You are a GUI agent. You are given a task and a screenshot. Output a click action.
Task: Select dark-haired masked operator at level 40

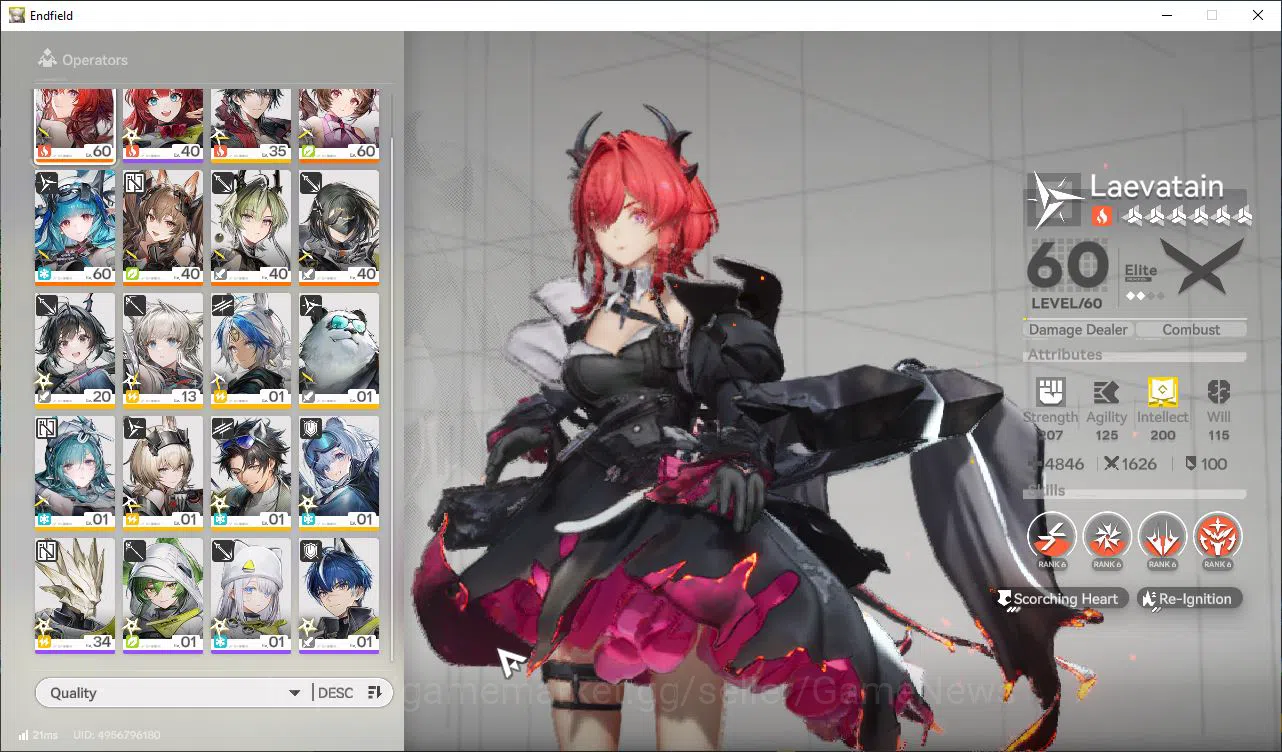[339, 227]
